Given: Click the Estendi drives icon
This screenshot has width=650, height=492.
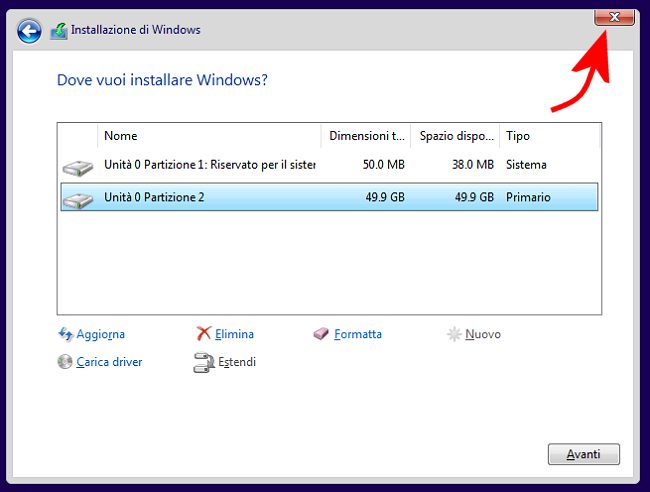Looking at the screenshot, I should click(204, 362).
